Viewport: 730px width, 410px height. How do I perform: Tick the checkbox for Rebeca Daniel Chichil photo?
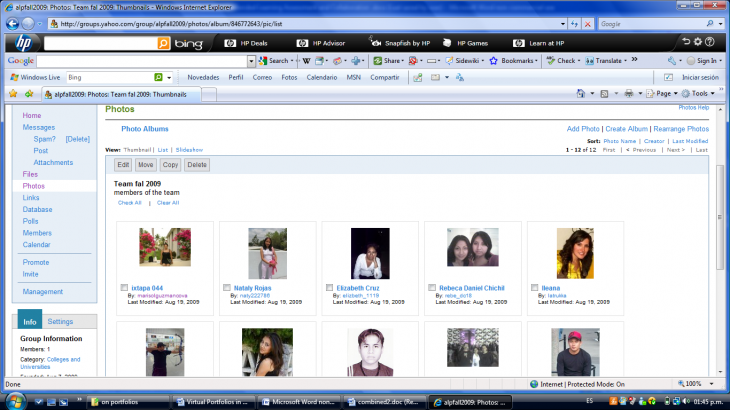coord(432,288)
